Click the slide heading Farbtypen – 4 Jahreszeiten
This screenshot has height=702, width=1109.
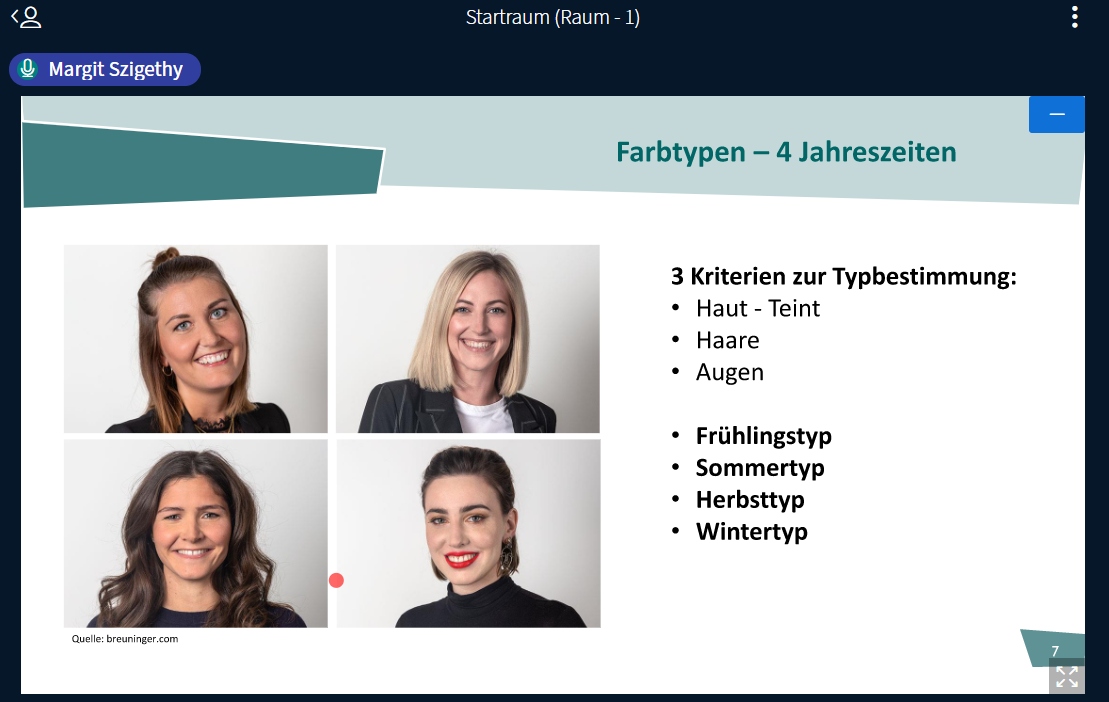[786, 152]
